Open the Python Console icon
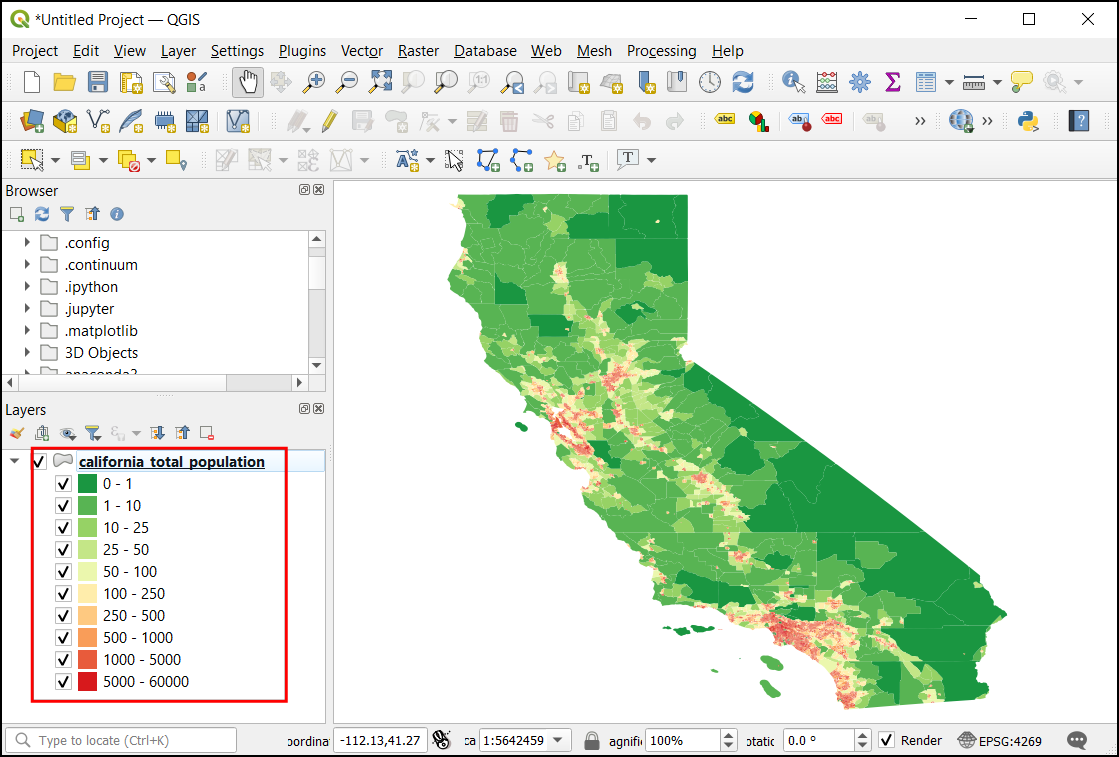Image resolution: width=1119 pixels, height=757 pixels. point(1027,121)
